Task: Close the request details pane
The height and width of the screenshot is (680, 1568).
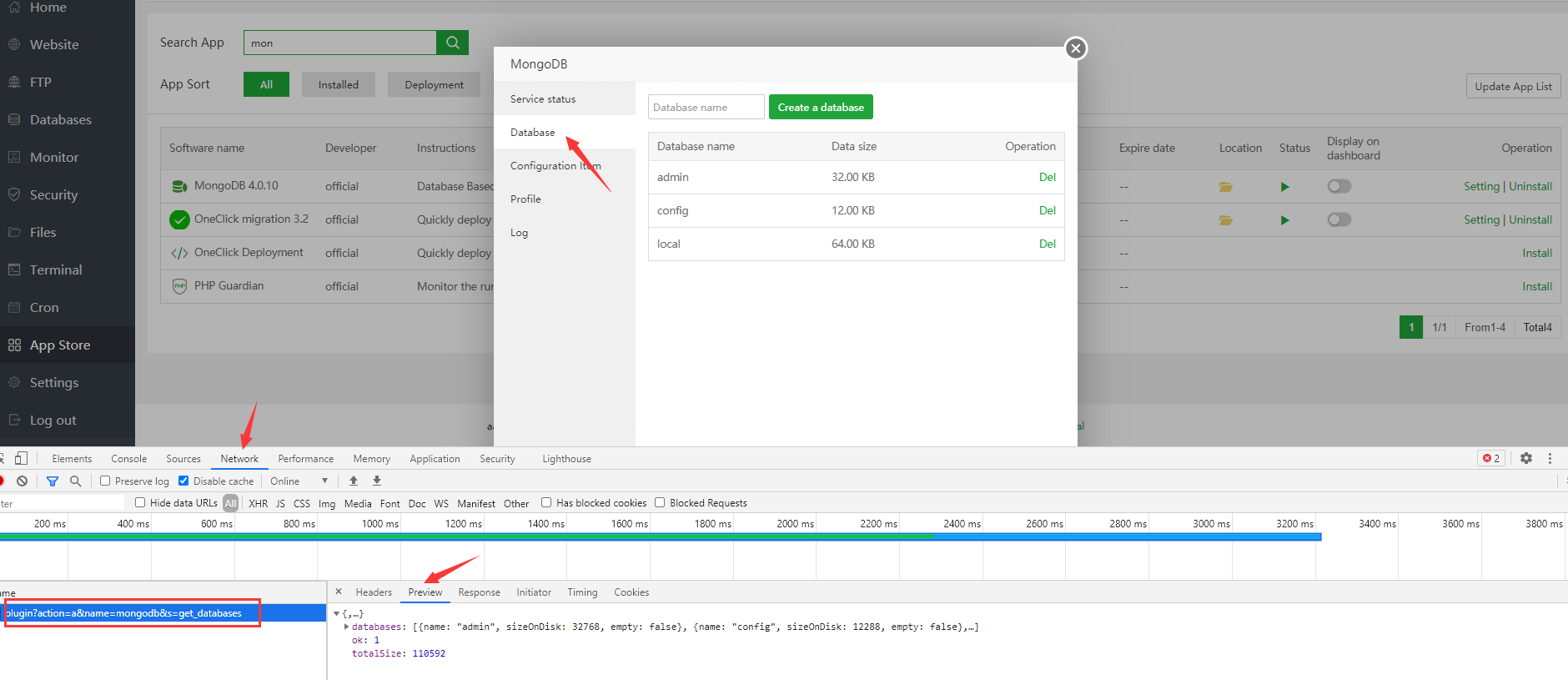Action: coord(339,592)
